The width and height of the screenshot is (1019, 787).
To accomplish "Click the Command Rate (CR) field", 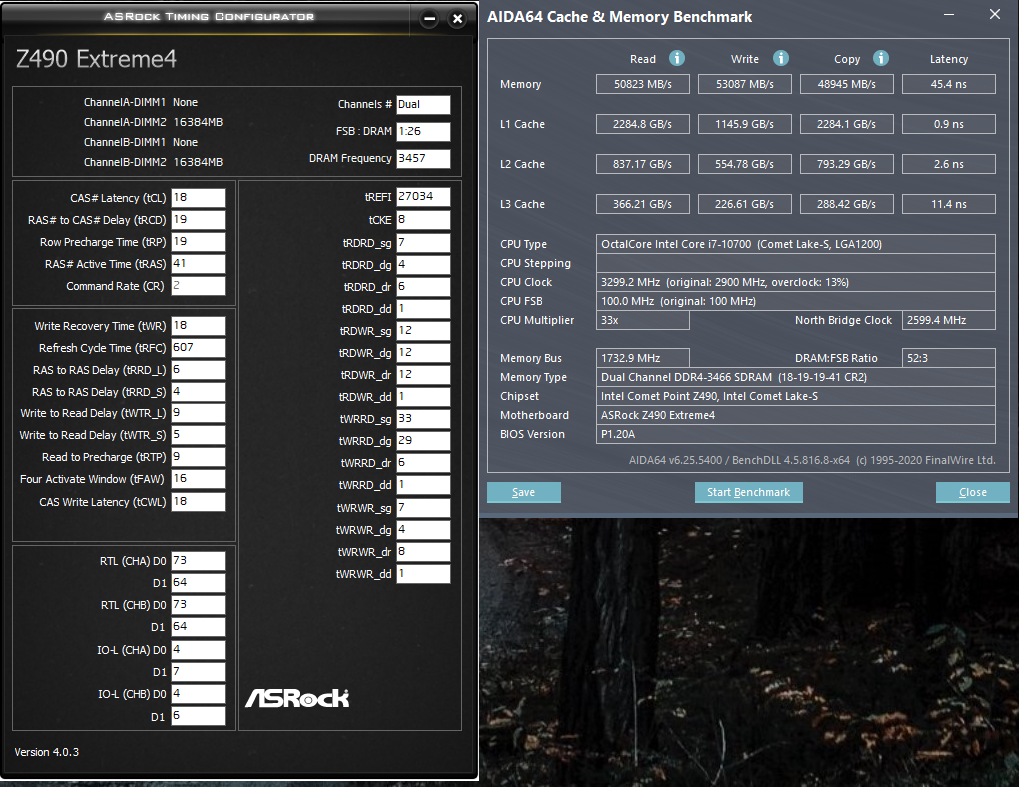I will click(198, 286).
